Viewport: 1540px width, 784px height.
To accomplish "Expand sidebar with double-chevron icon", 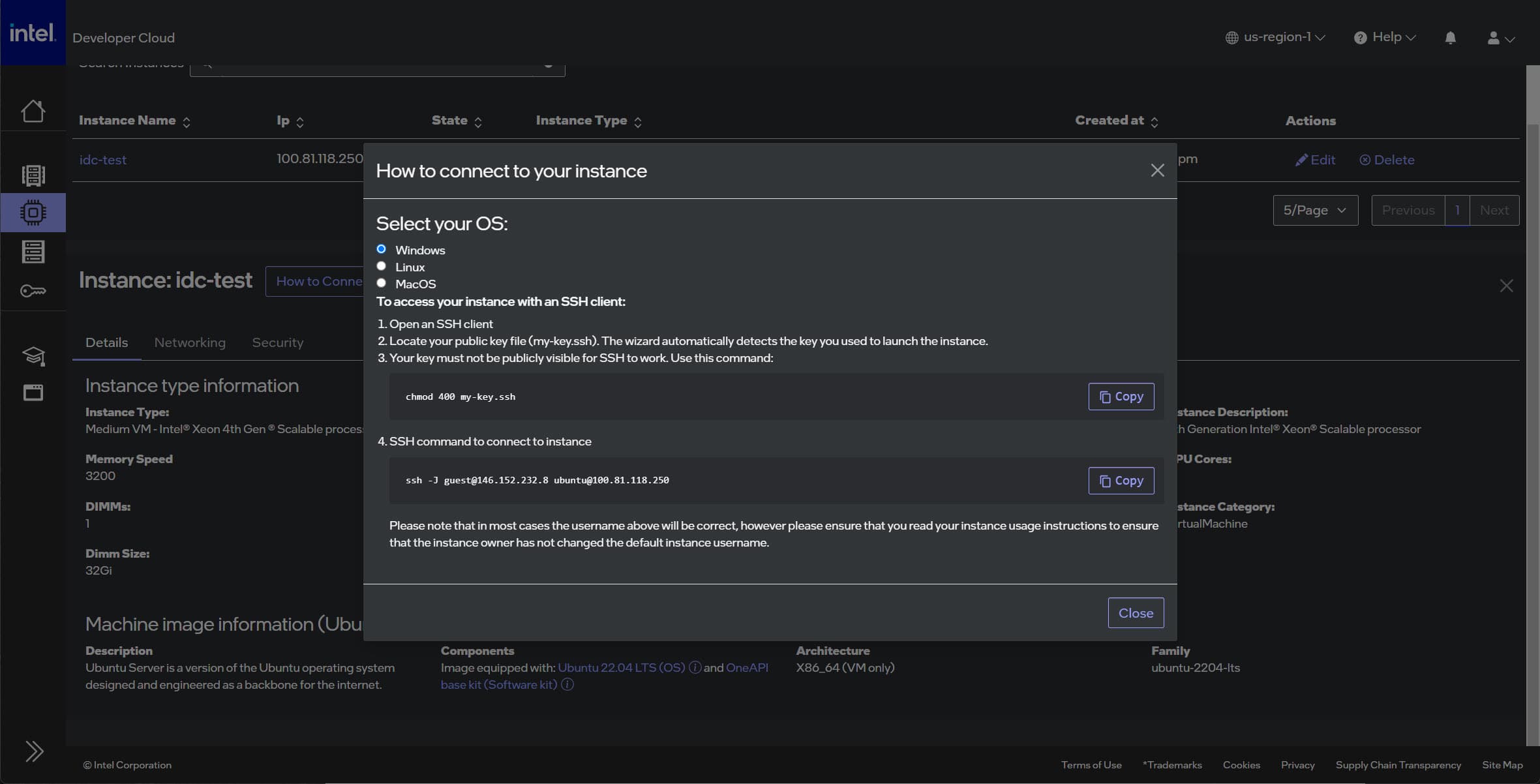I will pos(34,751).
